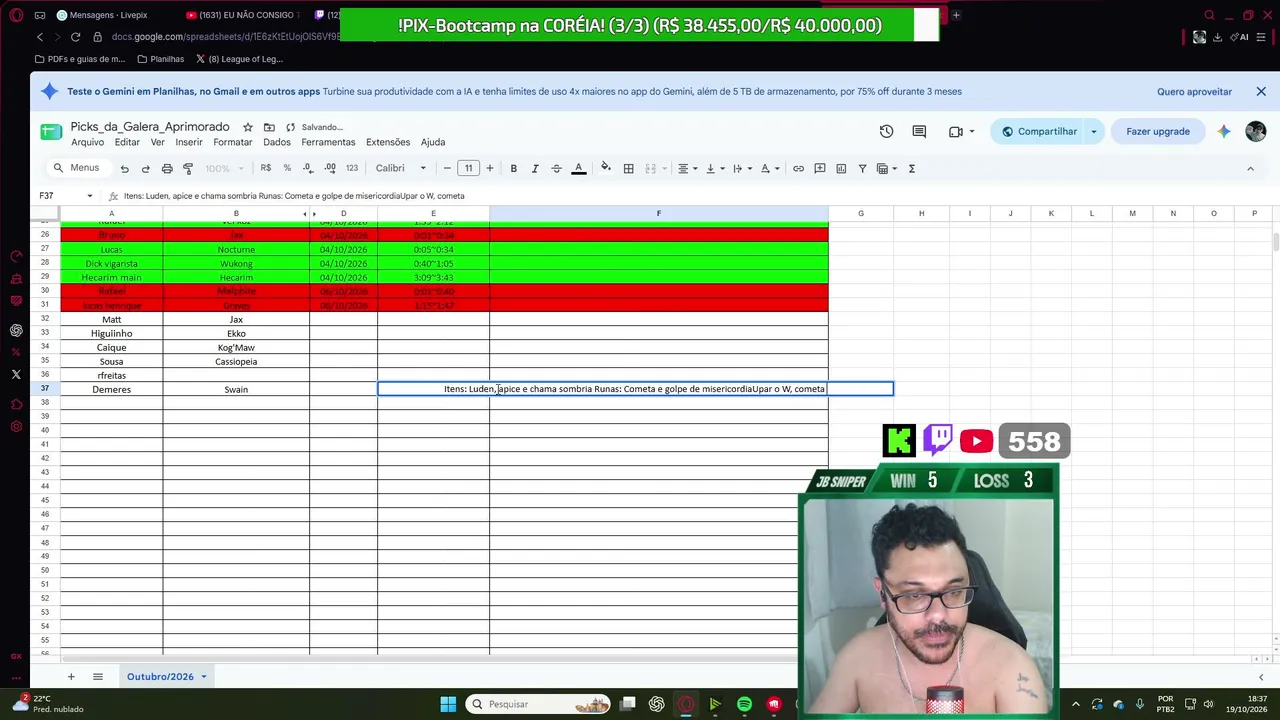The width and height of the screenshot is (1280, 720).
Task: Open the comments panel icon
Action: coord(919,131)
